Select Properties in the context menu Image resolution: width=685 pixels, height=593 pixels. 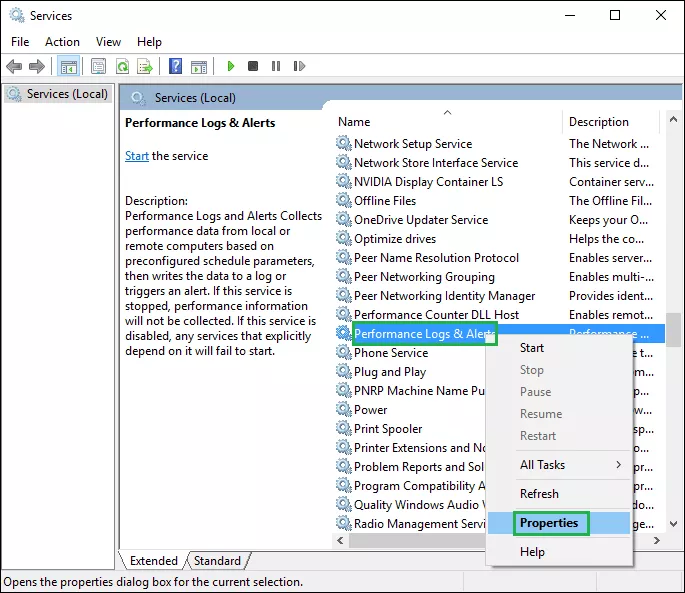coord(559,523)
